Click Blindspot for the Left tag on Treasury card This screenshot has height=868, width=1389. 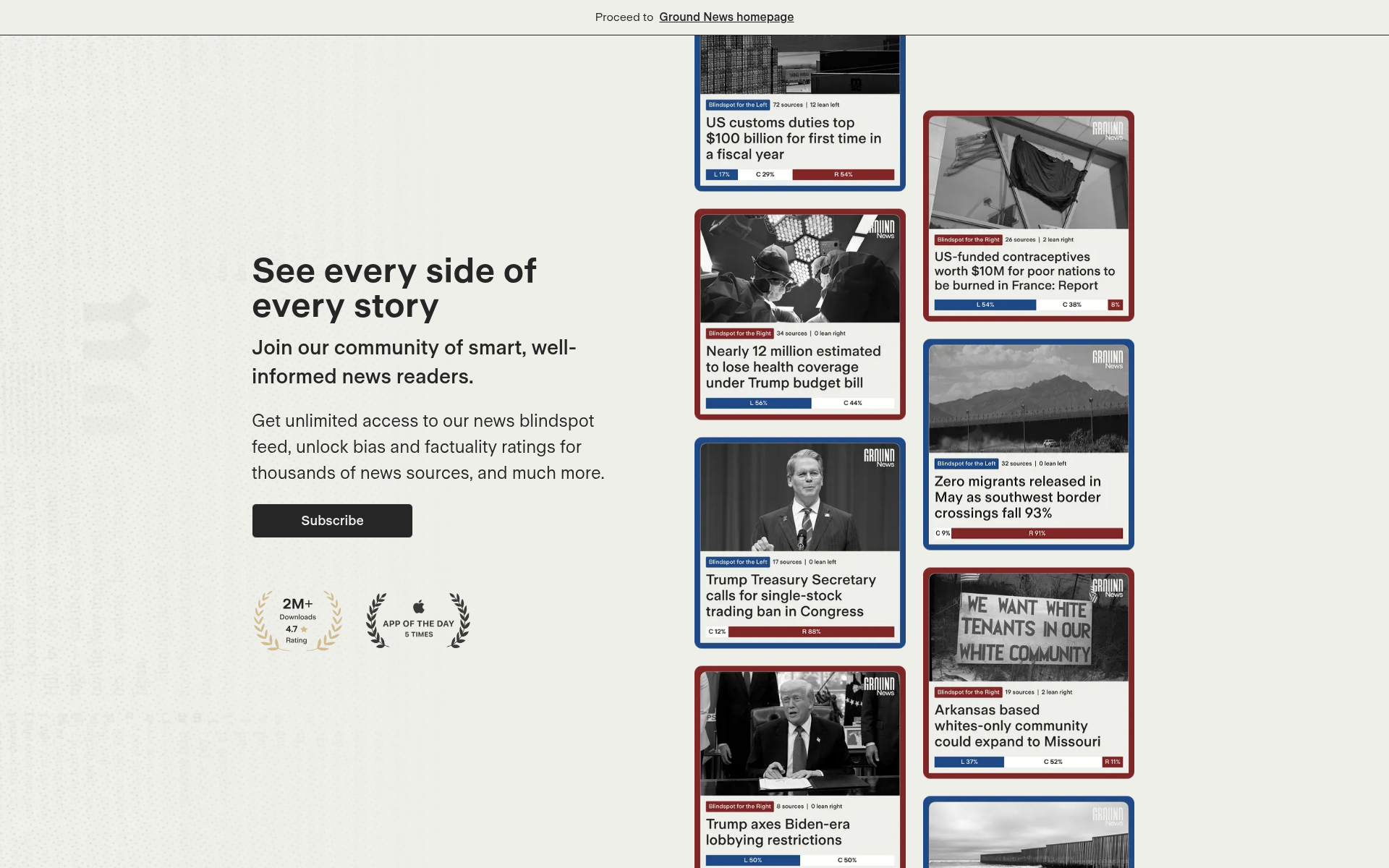click(x=737, y=562)
